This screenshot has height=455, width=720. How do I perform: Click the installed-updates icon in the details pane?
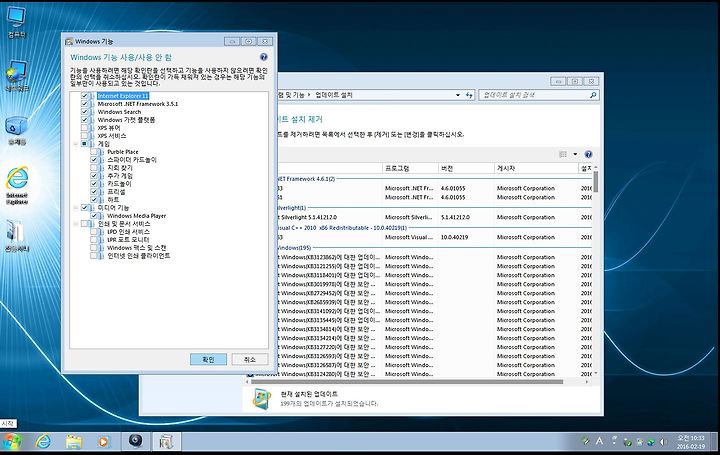click(262, 399)
